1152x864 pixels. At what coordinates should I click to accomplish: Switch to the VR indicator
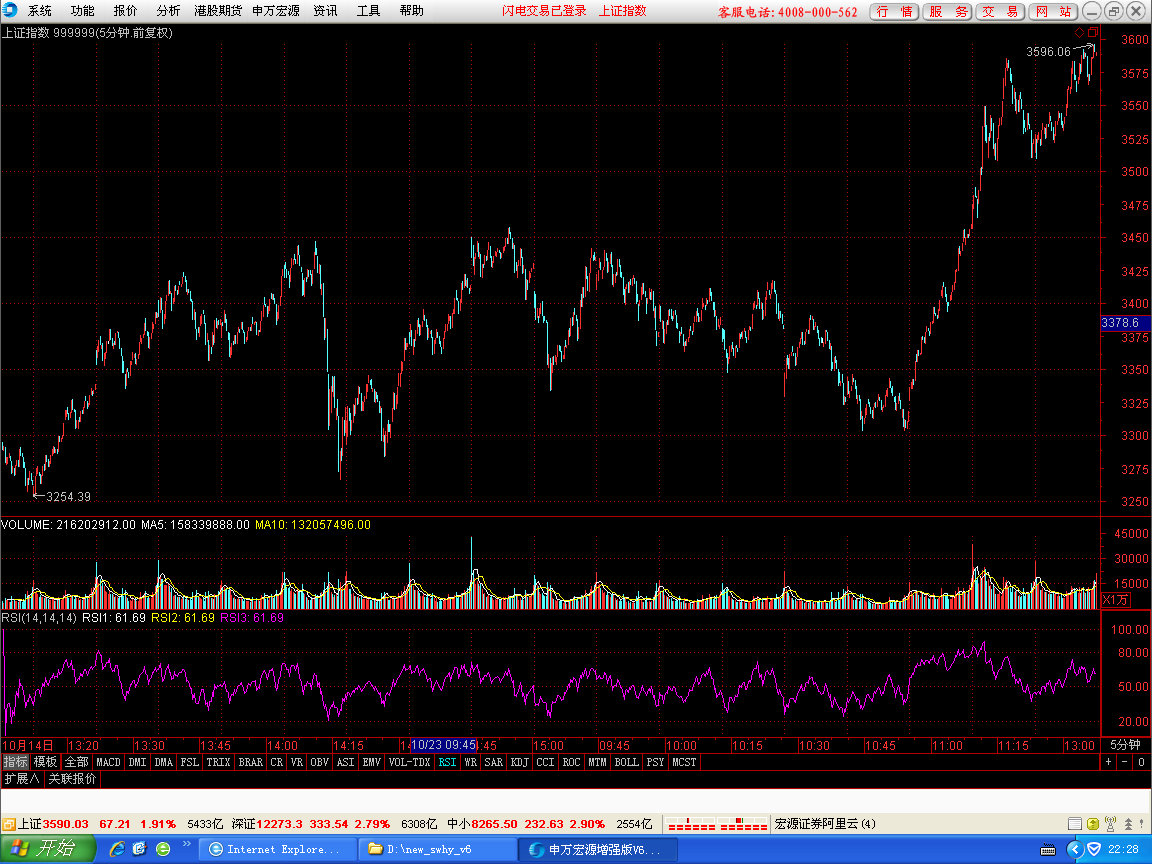click(297, 762)
